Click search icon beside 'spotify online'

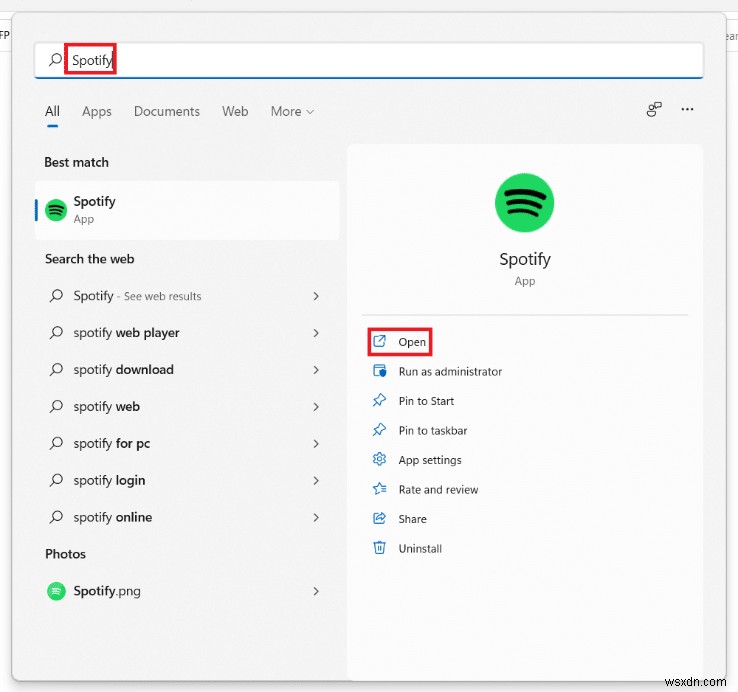tap(56, 517)
